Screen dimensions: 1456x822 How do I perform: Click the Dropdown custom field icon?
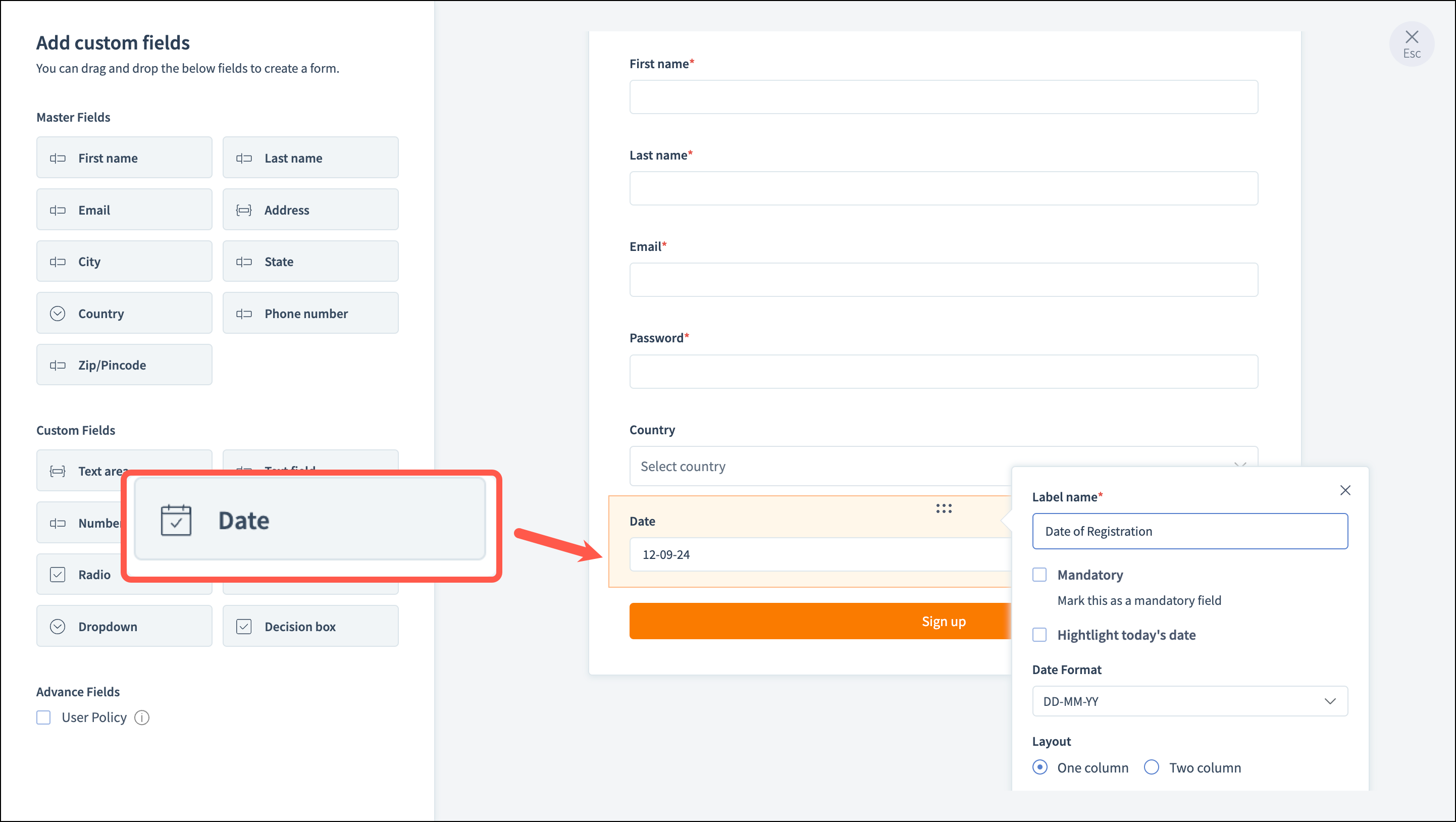(x=58, y=627)
